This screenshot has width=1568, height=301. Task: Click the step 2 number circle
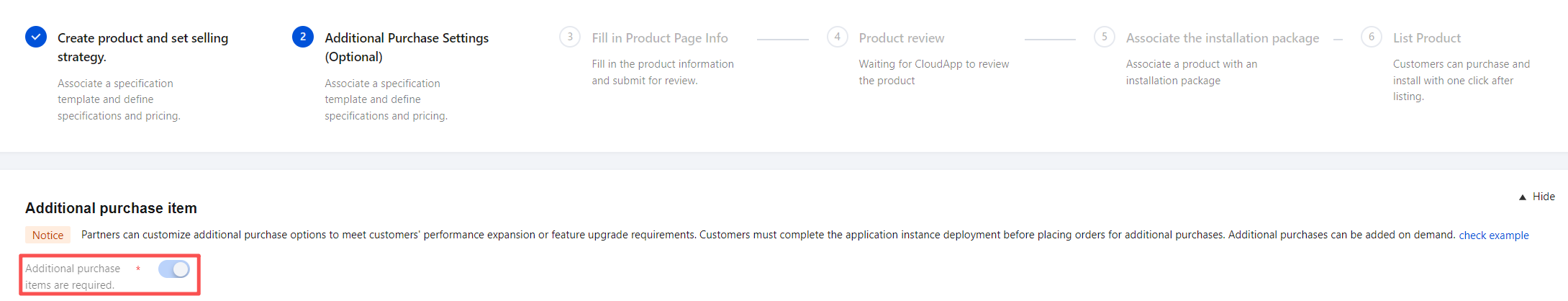pos(303,37)
